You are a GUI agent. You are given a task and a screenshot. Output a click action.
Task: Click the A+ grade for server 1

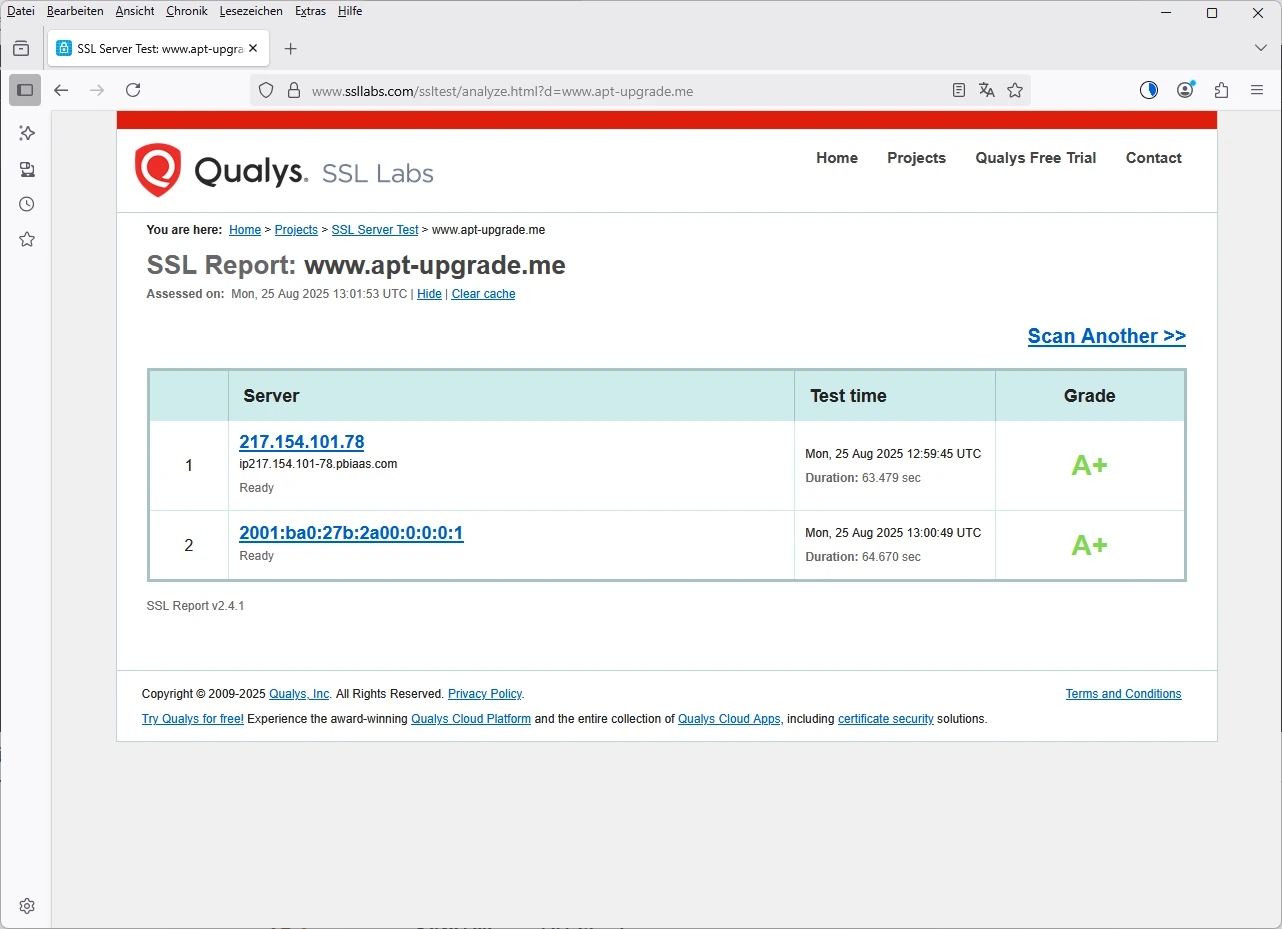pyautogui.click(x=1089, y=465)
